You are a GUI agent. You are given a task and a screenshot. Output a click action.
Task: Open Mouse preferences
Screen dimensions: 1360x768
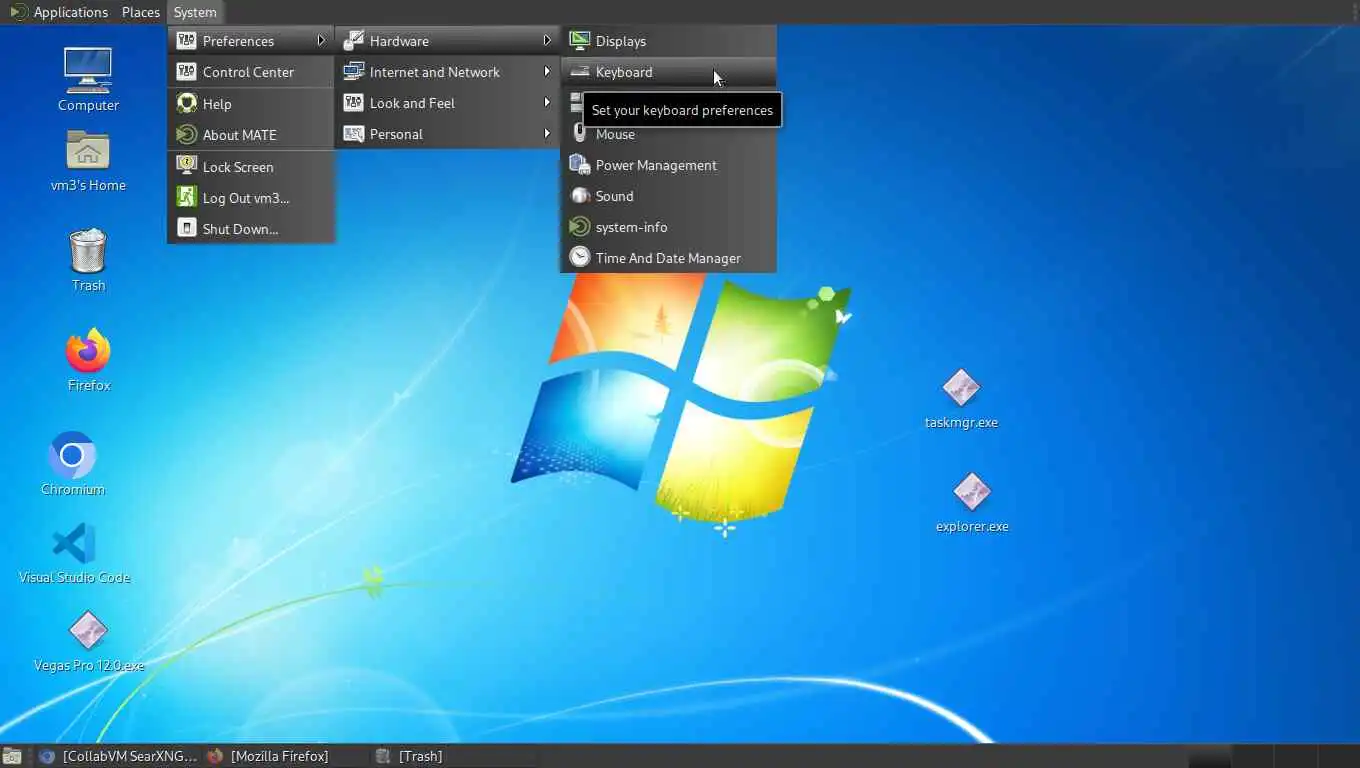coord(668,134)
